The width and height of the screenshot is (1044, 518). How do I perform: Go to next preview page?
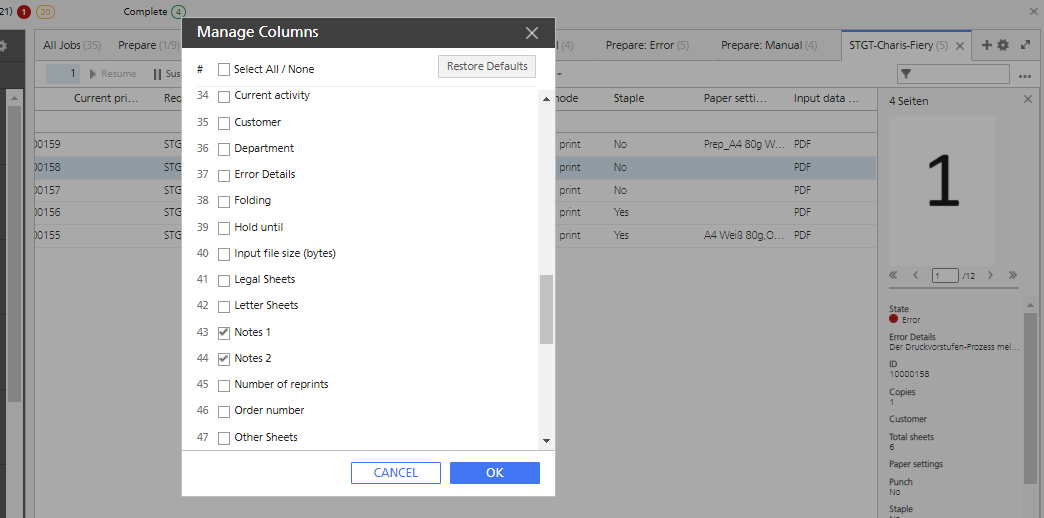(990, 275)
